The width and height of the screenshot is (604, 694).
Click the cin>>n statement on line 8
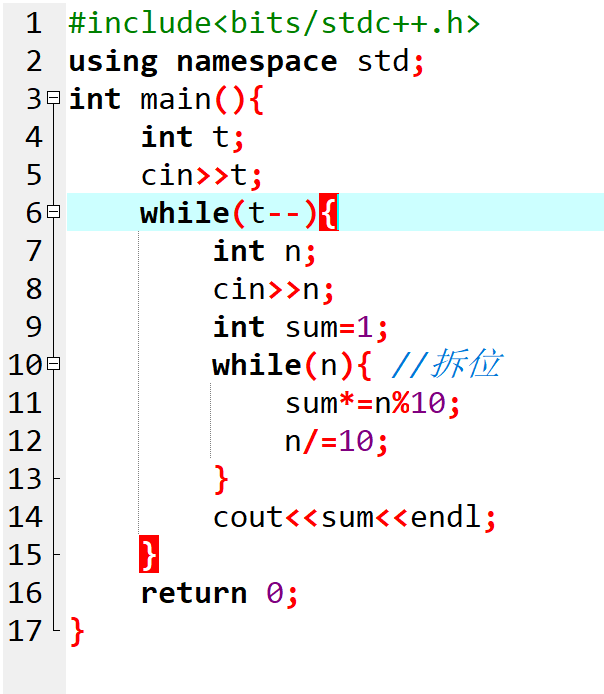coord(273,289)
